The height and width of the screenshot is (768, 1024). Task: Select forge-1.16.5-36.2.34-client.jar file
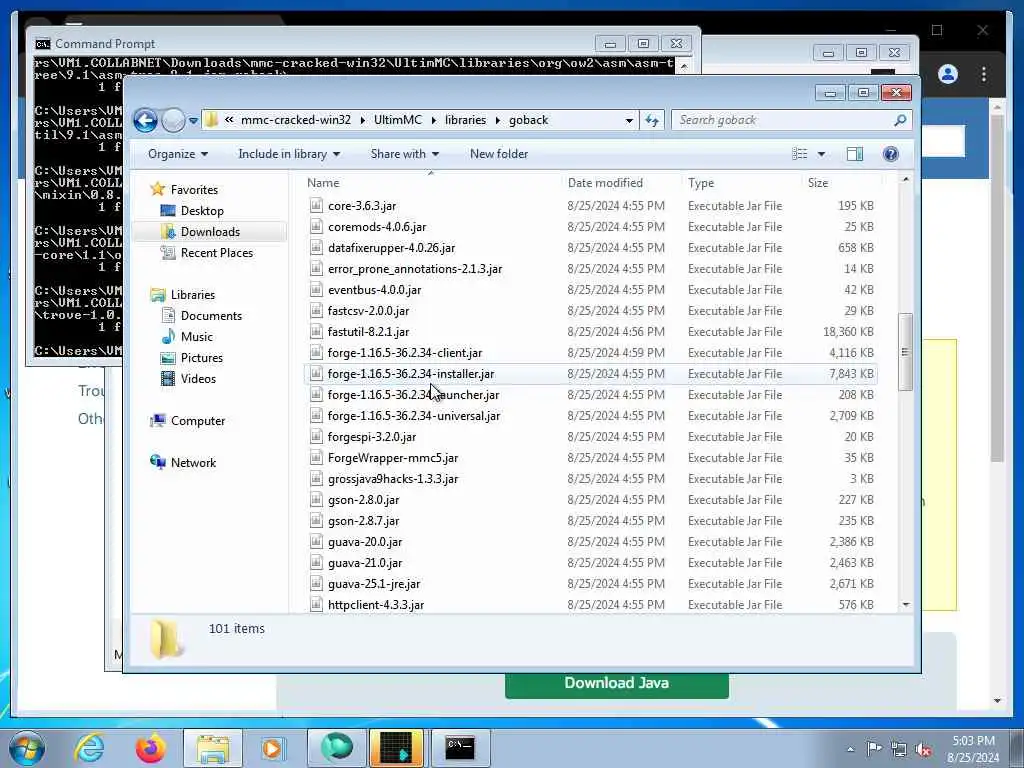[x=405, y=353]
